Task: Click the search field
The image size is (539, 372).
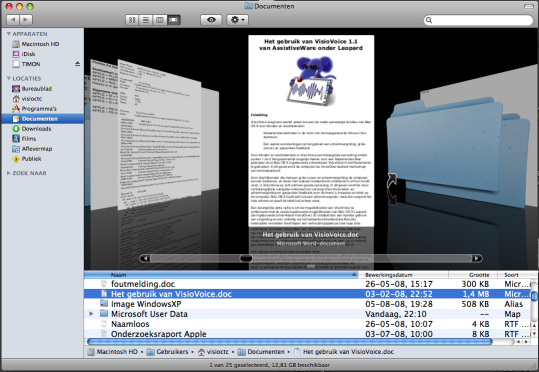Action: 478,20
